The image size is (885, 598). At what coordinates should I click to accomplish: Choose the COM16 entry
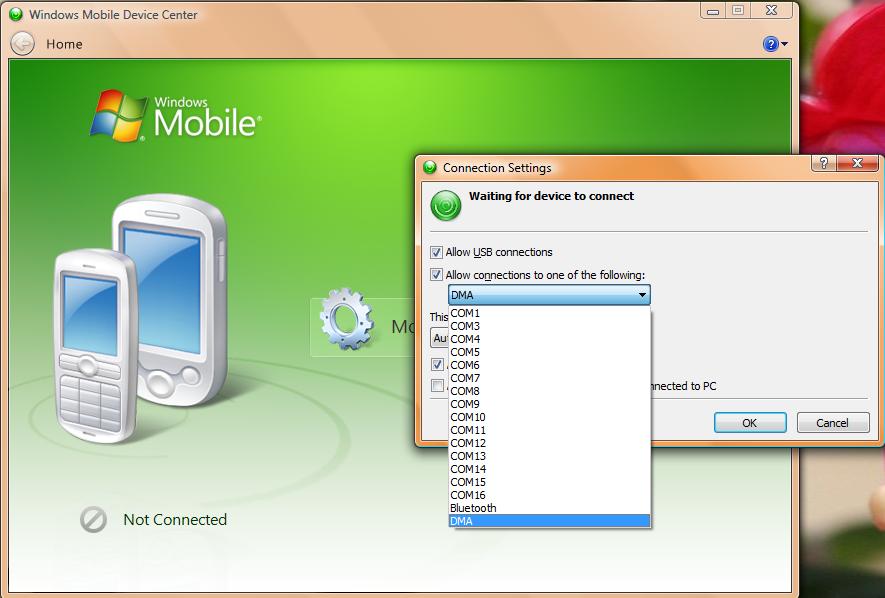coord(550,495)
